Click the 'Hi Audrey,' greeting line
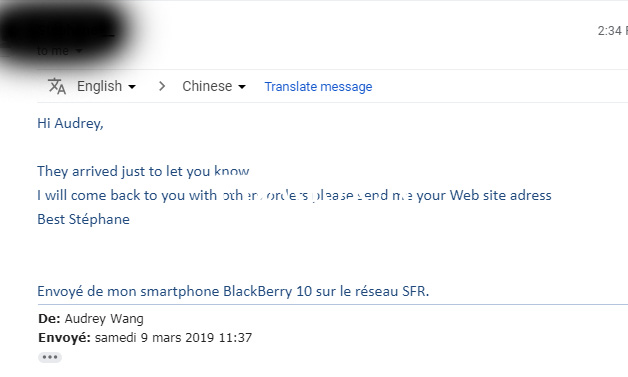Viewport: 628px width, 377px height. 70,123
